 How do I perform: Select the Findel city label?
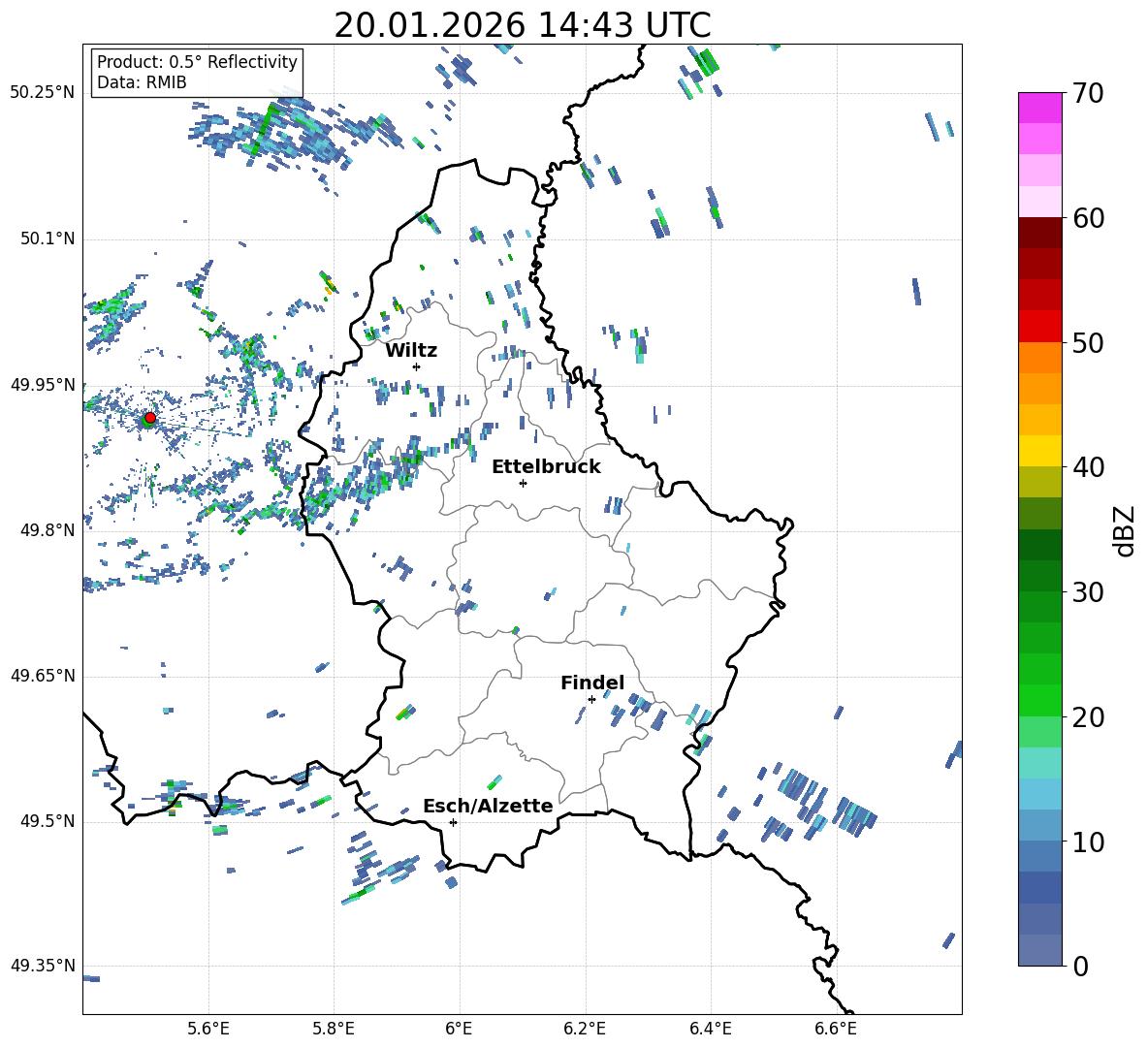click(592, 683)
